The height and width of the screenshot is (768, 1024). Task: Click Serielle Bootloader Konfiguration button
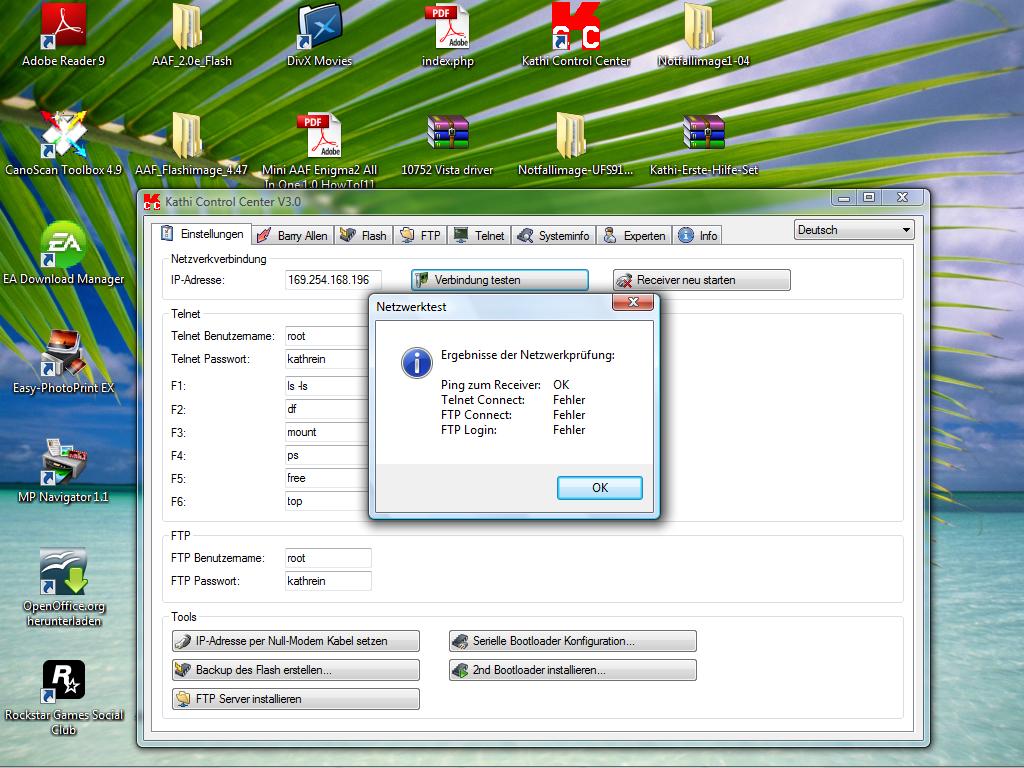coord(572,641)
